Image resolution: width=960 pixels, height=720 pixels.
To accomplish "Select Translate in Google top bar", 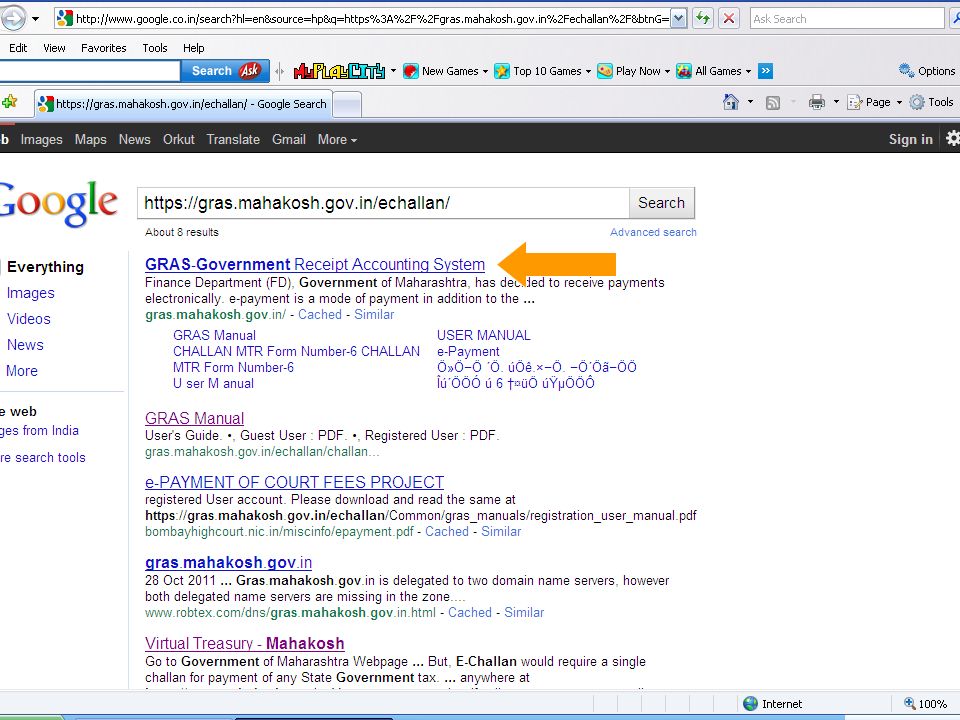I will (233, 140).
